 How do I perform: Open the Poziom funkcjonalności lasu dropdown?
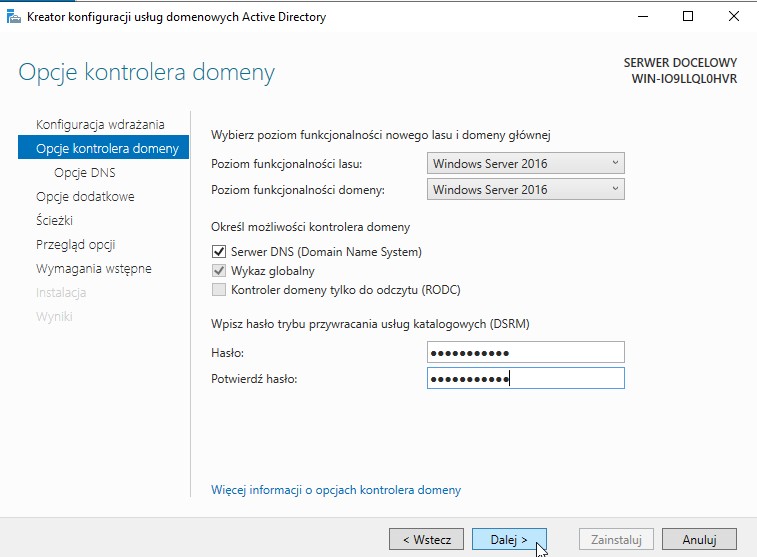pyautogui.click(x=525, y=164)
